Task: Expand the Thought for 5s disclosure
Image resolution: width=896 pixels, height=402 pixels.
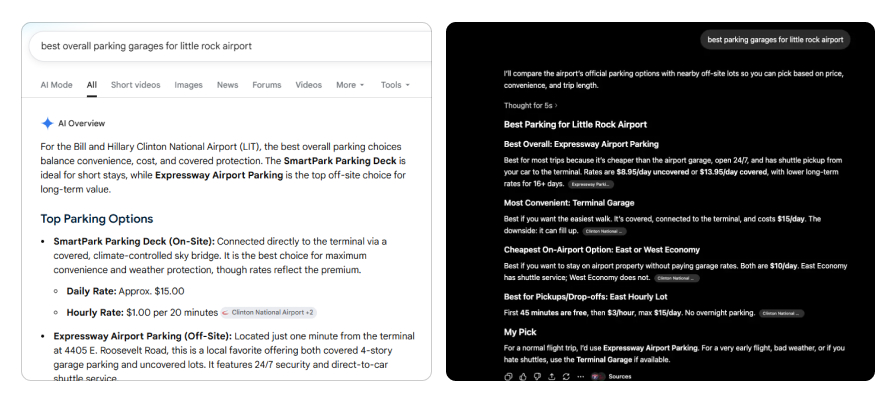Action: point(530,106)
